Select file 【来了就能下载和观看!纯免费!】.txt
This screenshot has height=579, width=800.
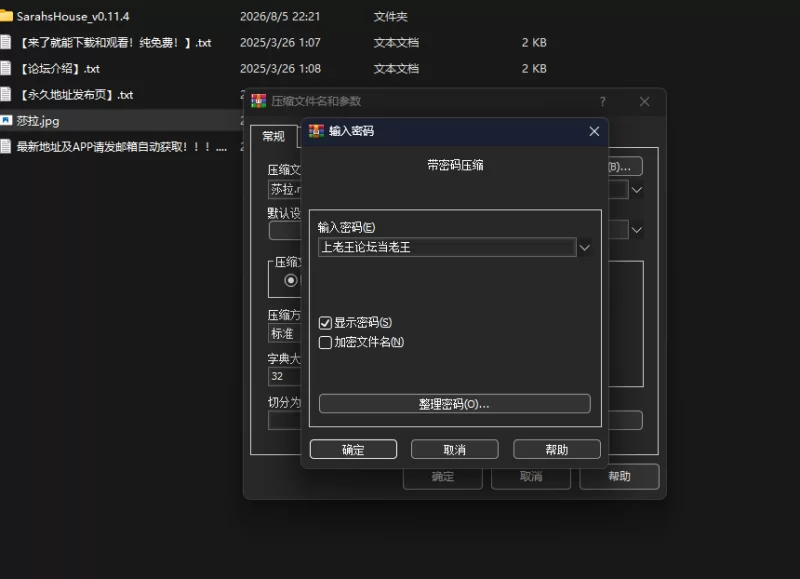[x=114, y=42]
